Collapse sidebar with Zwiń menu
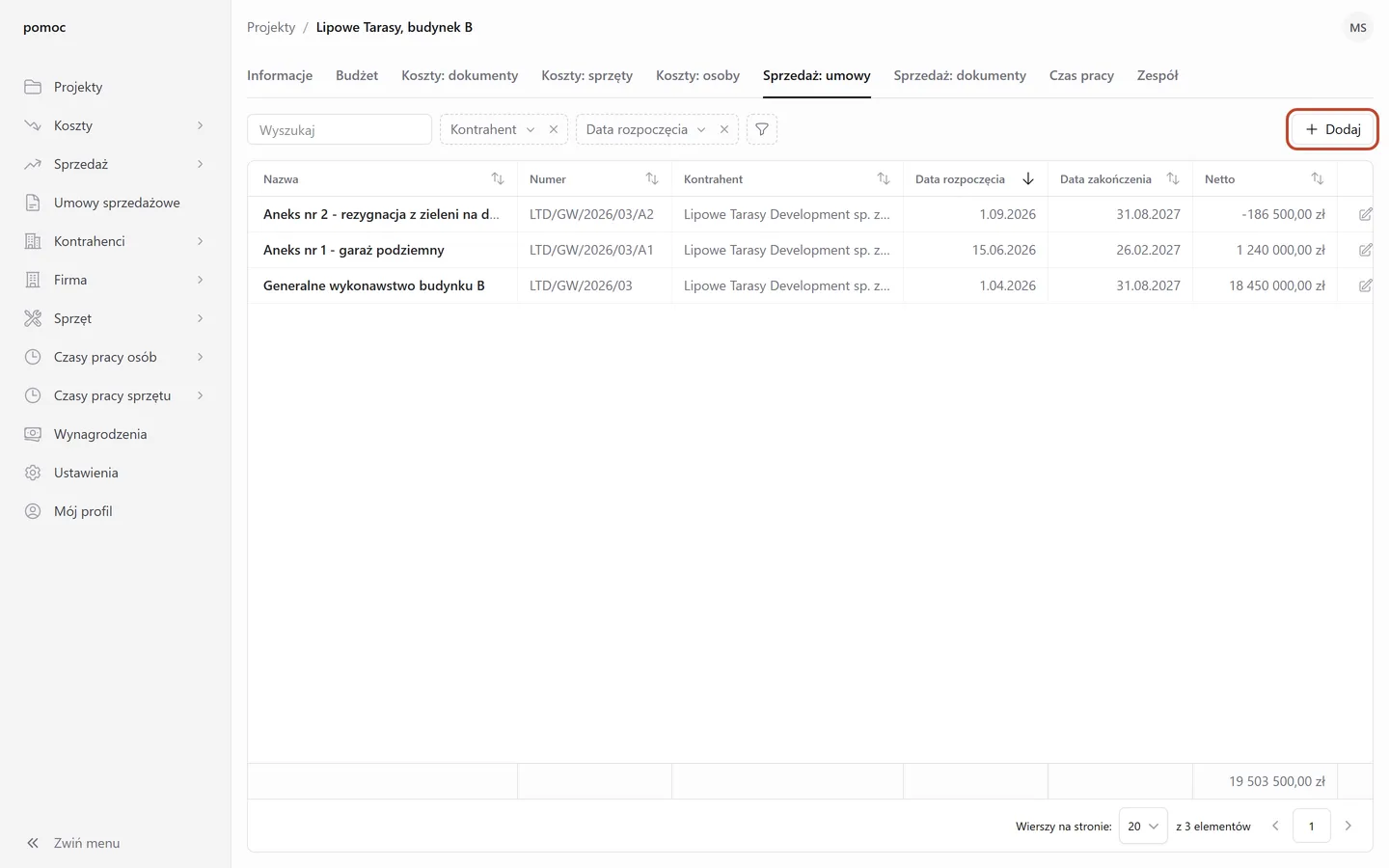 pos(73,843)
